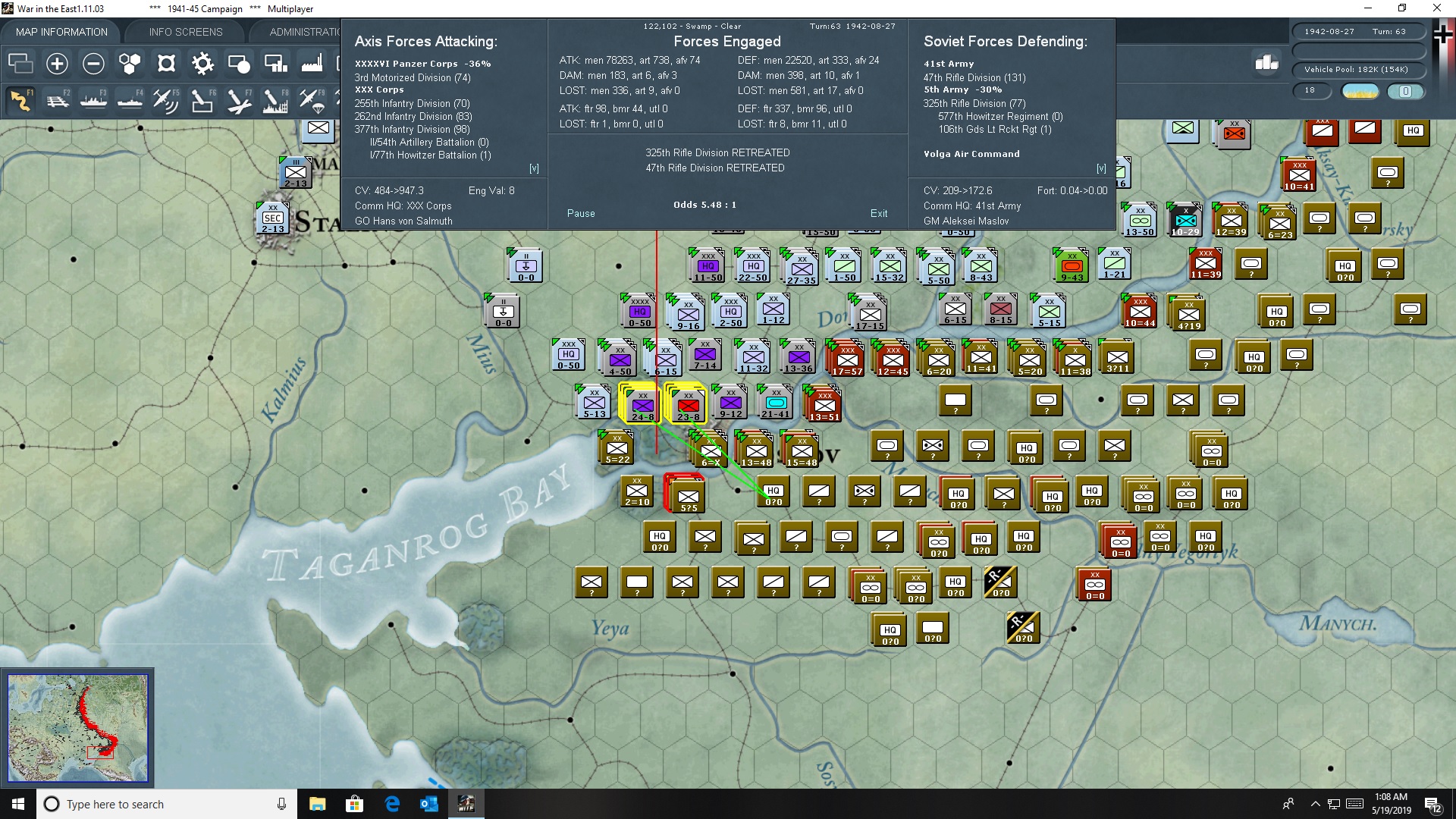The image size is (1456, 819).
Task: Open the INFO SCREENS tab
Action: point(186,32)
